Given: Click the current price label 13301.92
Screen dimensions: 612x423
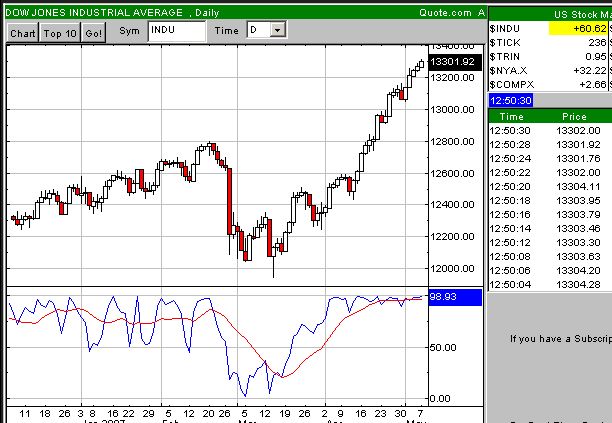Looking at the screenshot, I should point(455,62).
